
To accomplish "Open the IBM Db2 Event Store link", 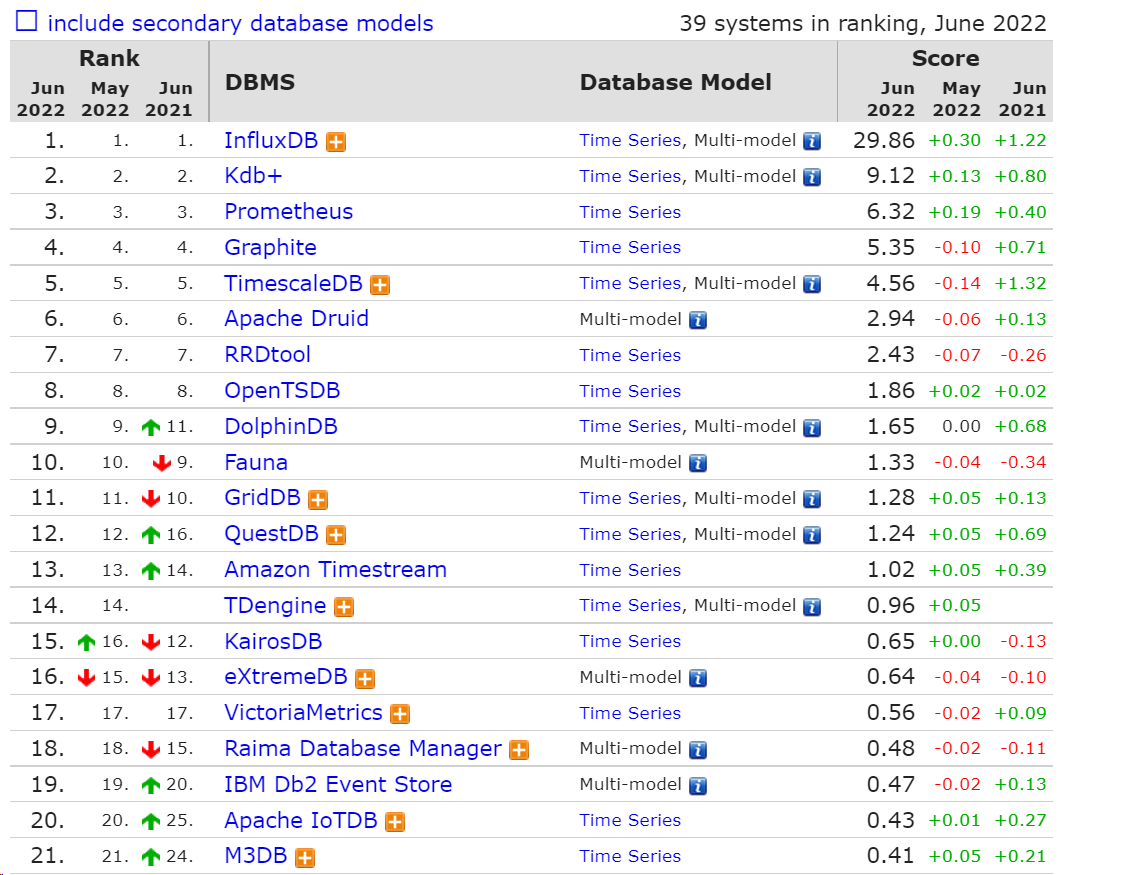I will pos(338,784).
